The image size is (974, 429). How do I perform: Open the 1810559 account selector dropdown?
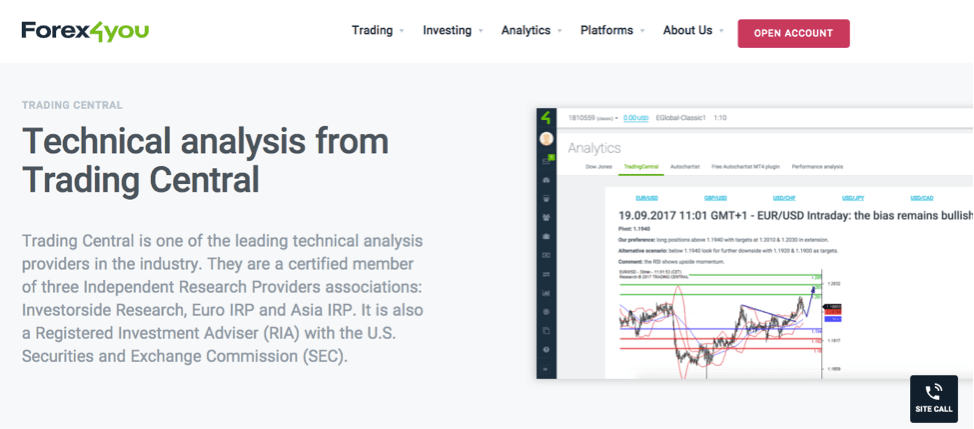pos(593,117)
